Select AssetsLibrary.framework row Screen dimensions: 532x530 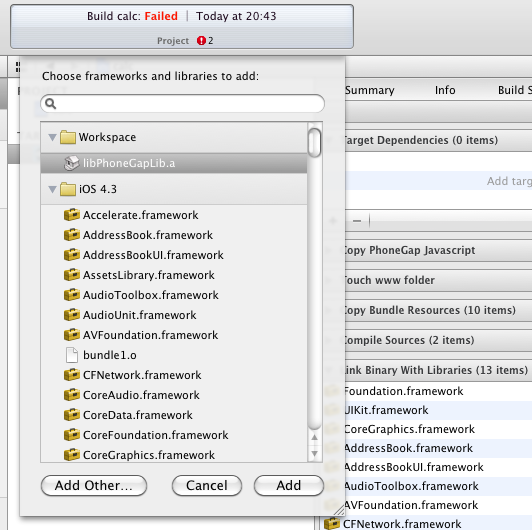[174, 275]
